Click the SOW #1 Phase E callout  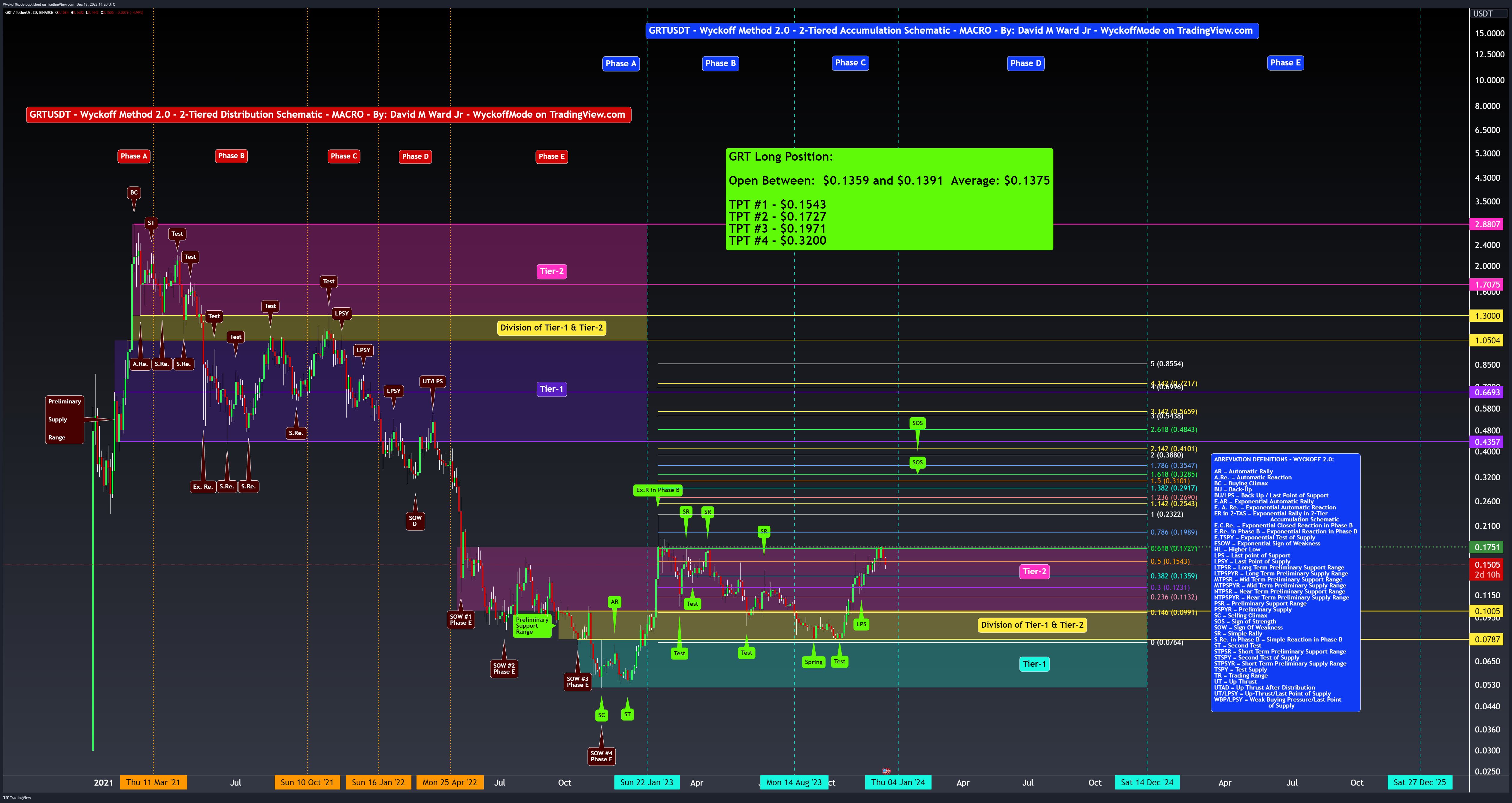[461, 620]
